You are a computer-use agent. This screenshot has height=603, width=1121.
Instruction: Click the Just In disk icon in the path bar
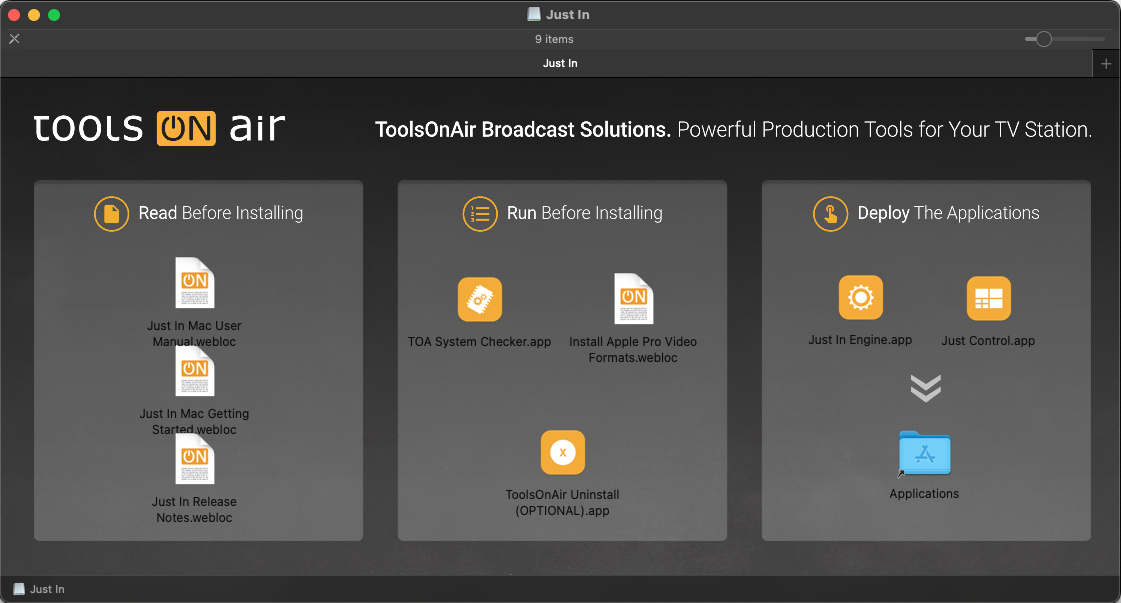[19, 589]
